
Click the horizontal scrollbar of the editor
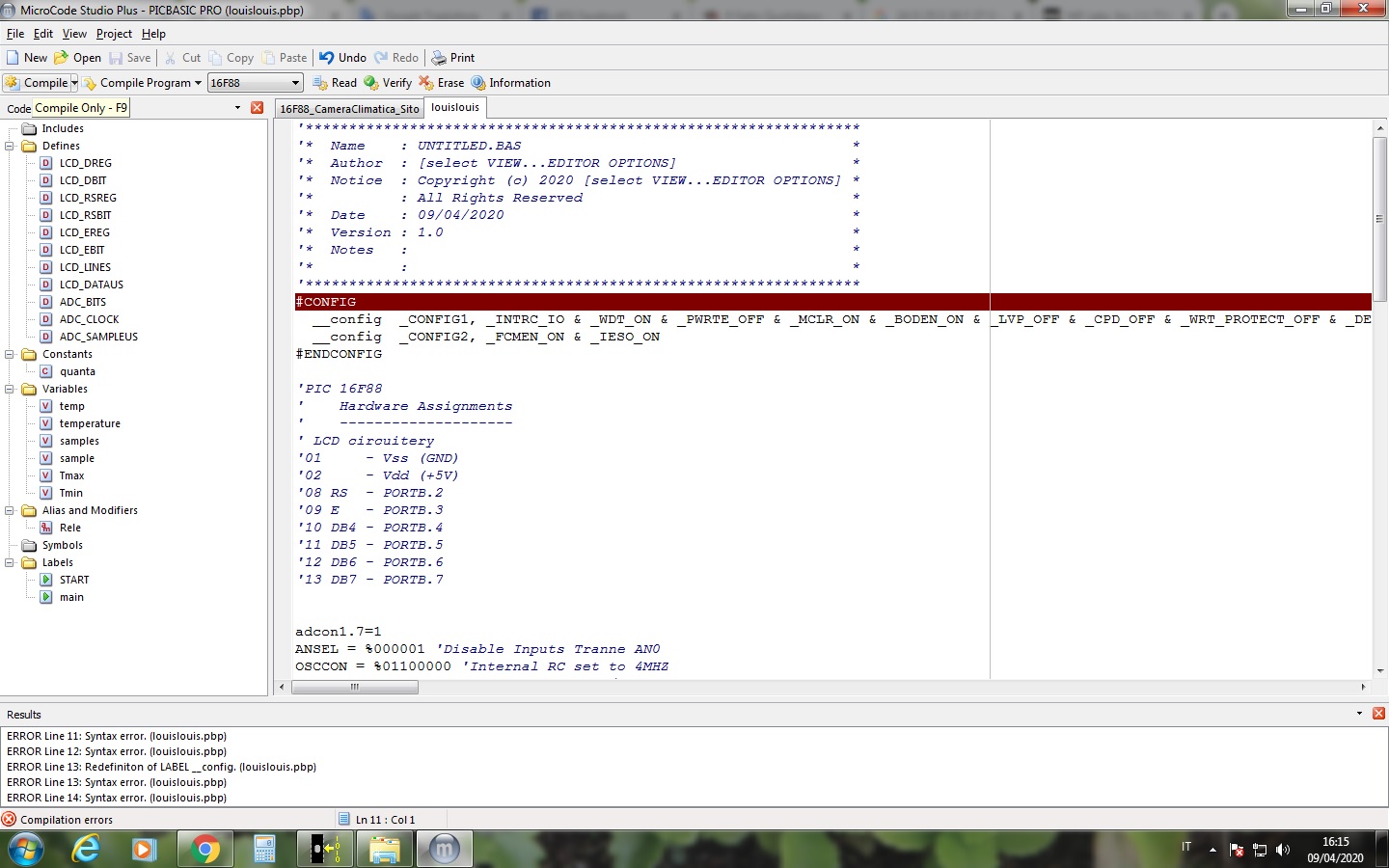(355, 688)
